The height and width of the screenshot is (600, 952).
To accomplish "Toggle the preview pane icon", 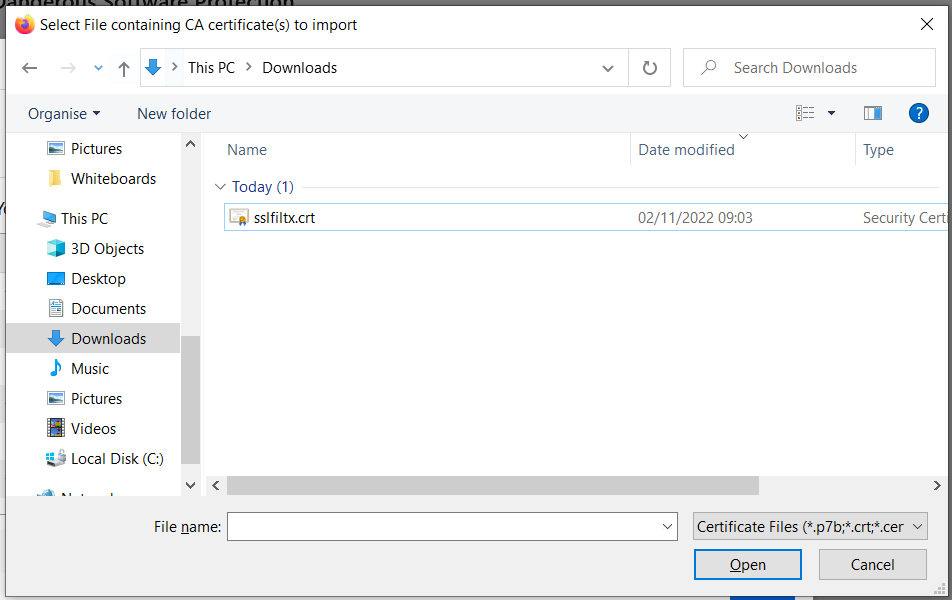I will pyautogui.click(x=872, y=113).
